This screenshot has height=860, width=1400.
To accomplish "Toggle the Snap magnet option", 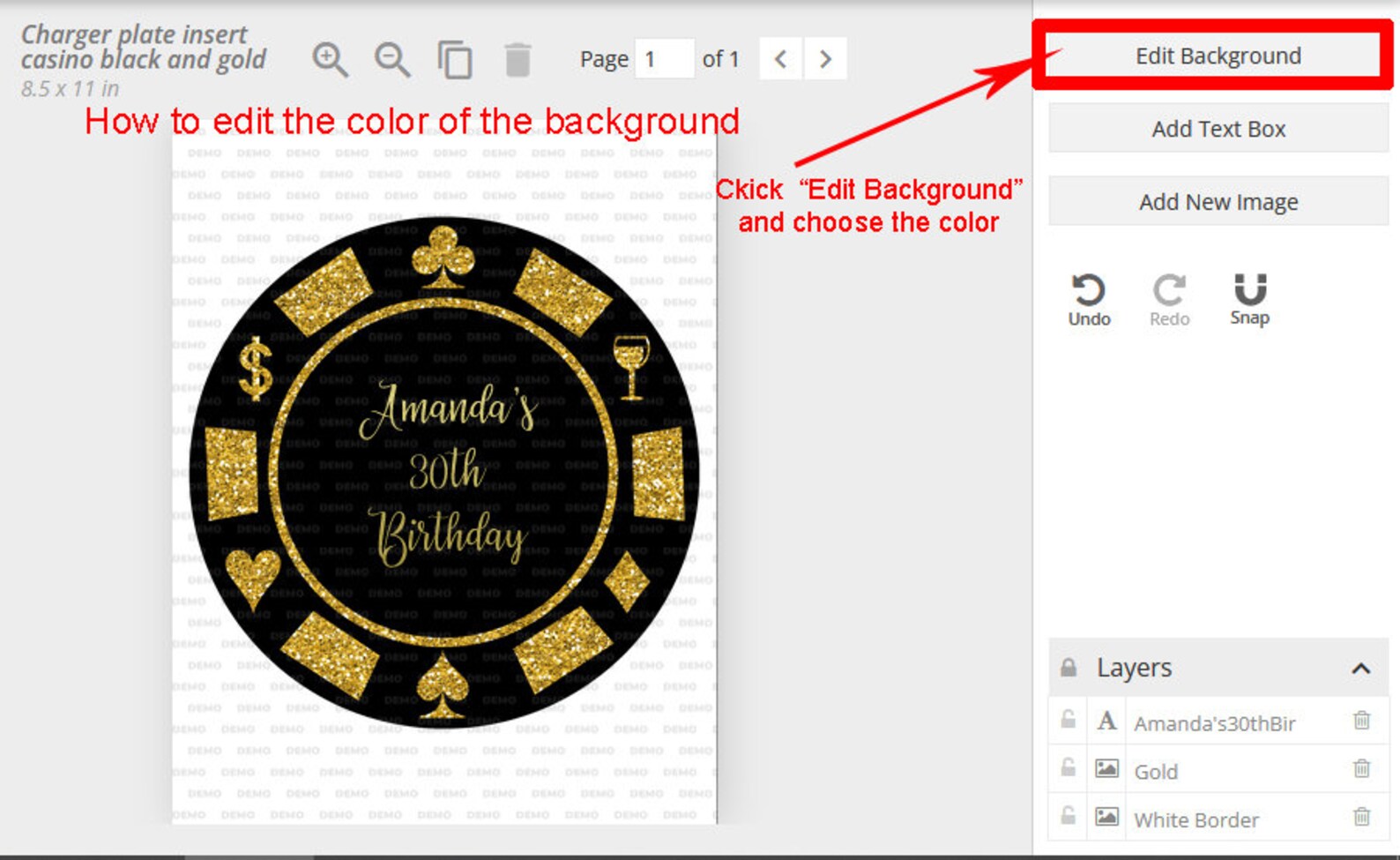I will coord(1249,301).
